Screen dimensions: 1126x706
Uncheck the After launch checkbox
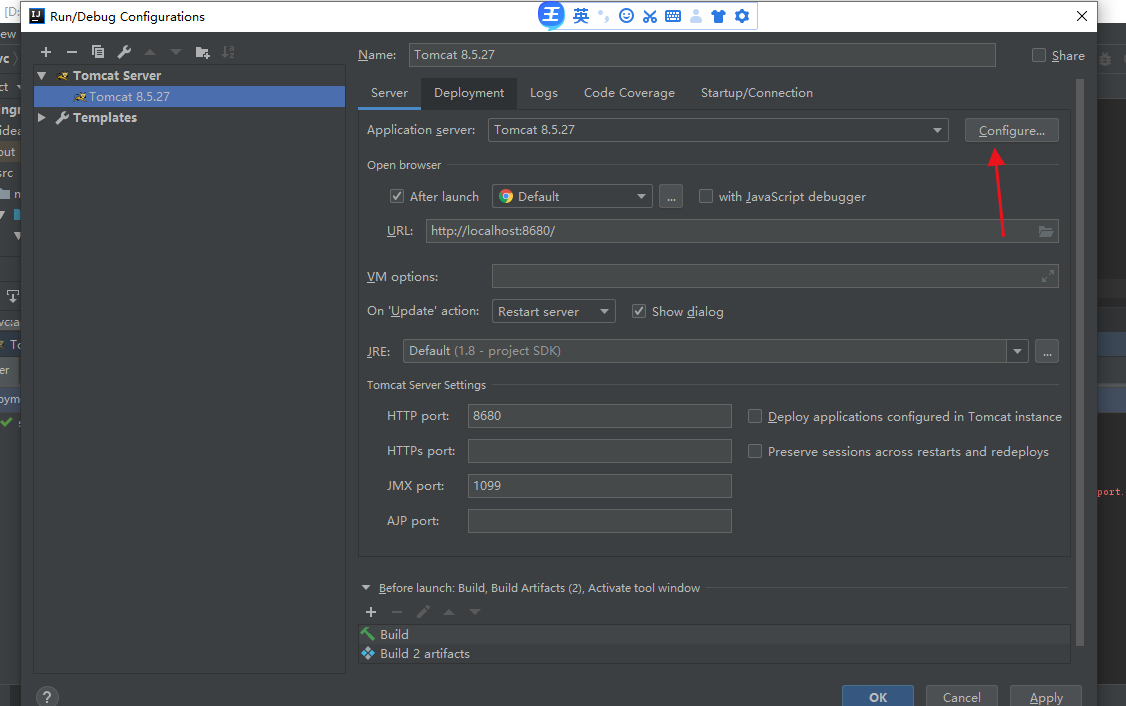click(x=396, y=196)
